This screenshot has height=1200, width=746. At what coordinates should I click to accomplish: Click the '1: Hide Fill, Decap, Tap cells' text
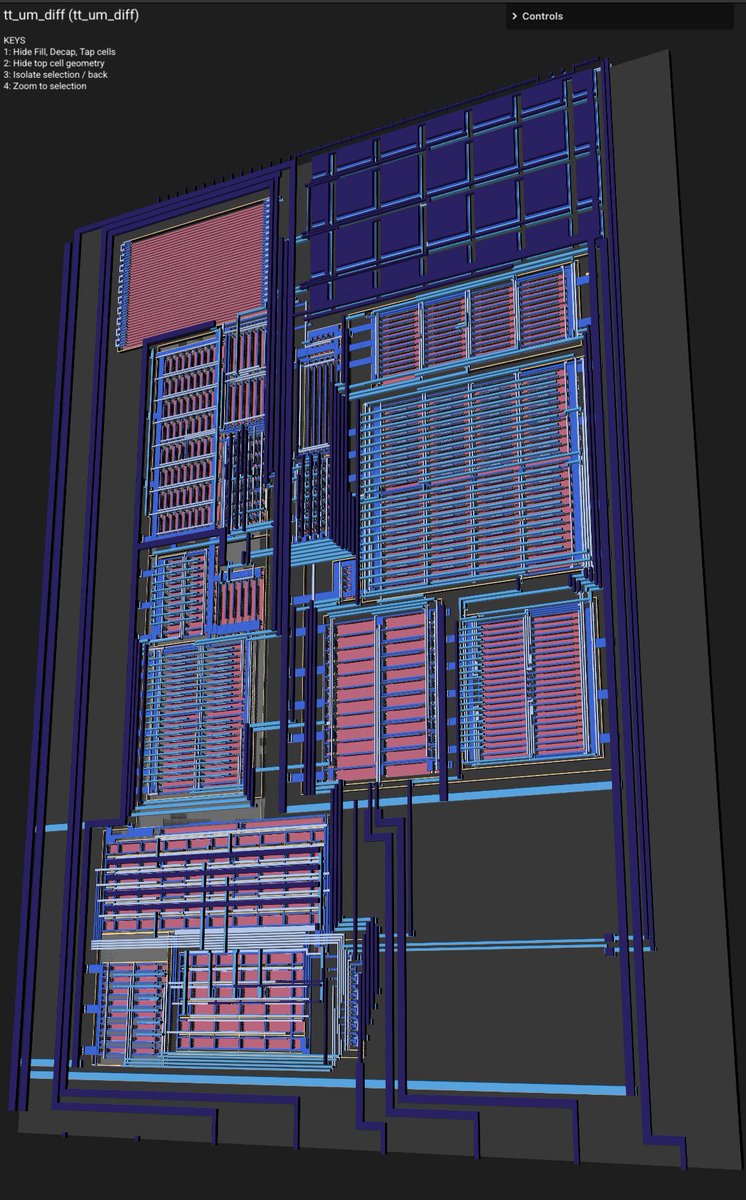click(59, 51)
